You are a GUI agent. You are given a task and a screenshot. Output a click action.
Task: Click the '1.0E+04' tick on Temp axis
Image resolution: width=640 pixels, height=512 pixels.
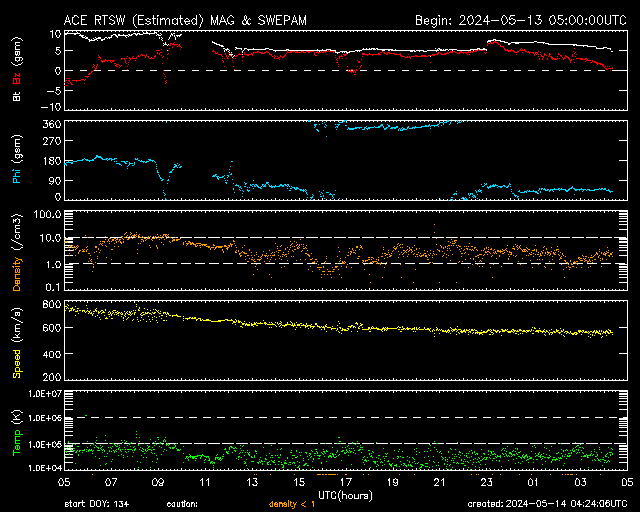[45, 467]
